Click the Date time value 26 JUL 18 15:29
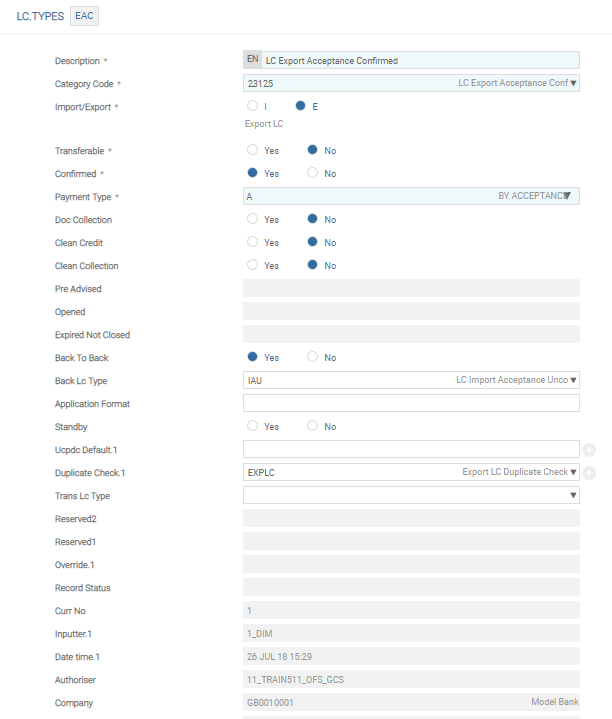This screenshot has width=612, height=719. [279, 657]
